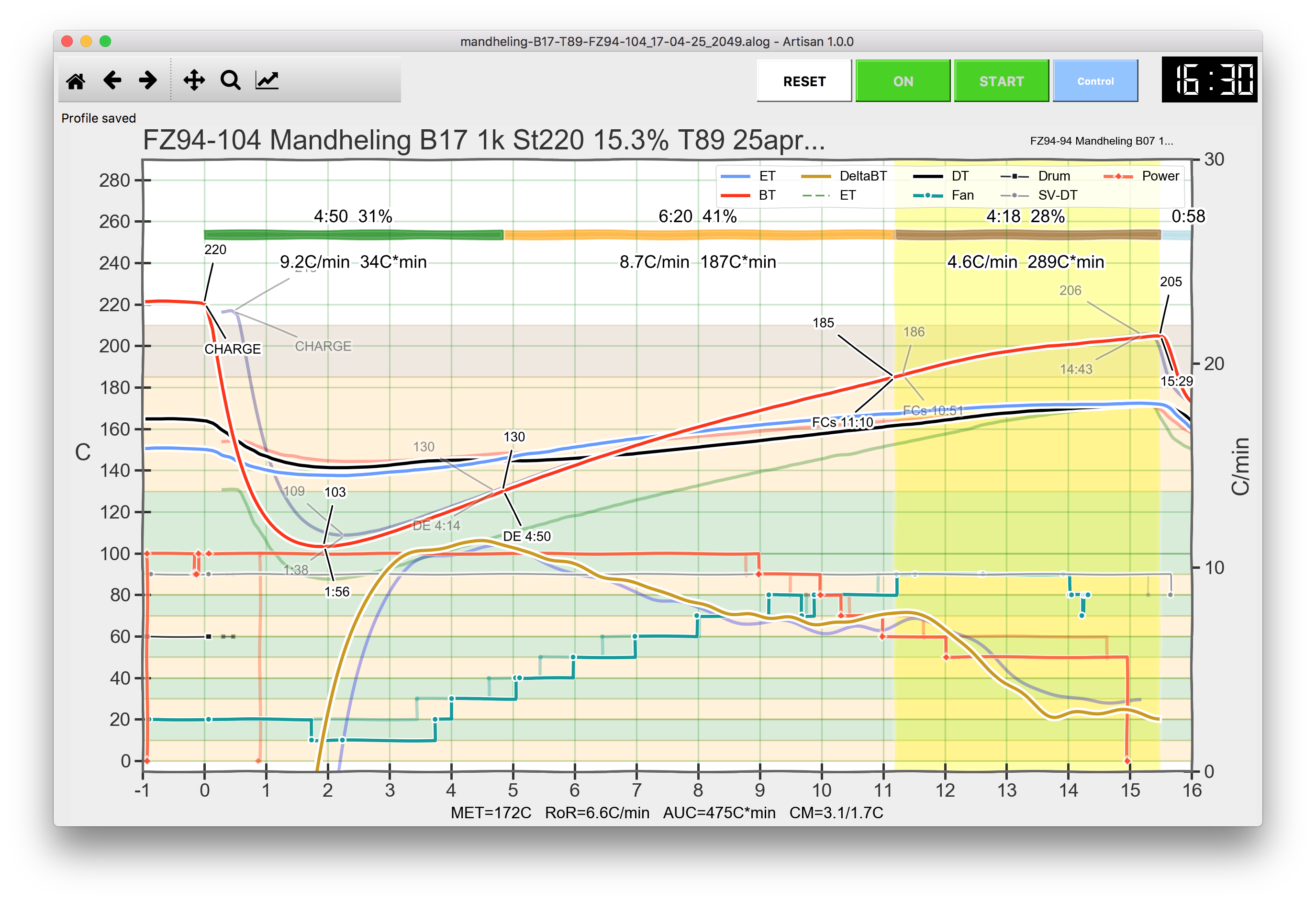Click the DE 4:50 event annotation
1316x903 pixels.
click(x=526, y=536)
